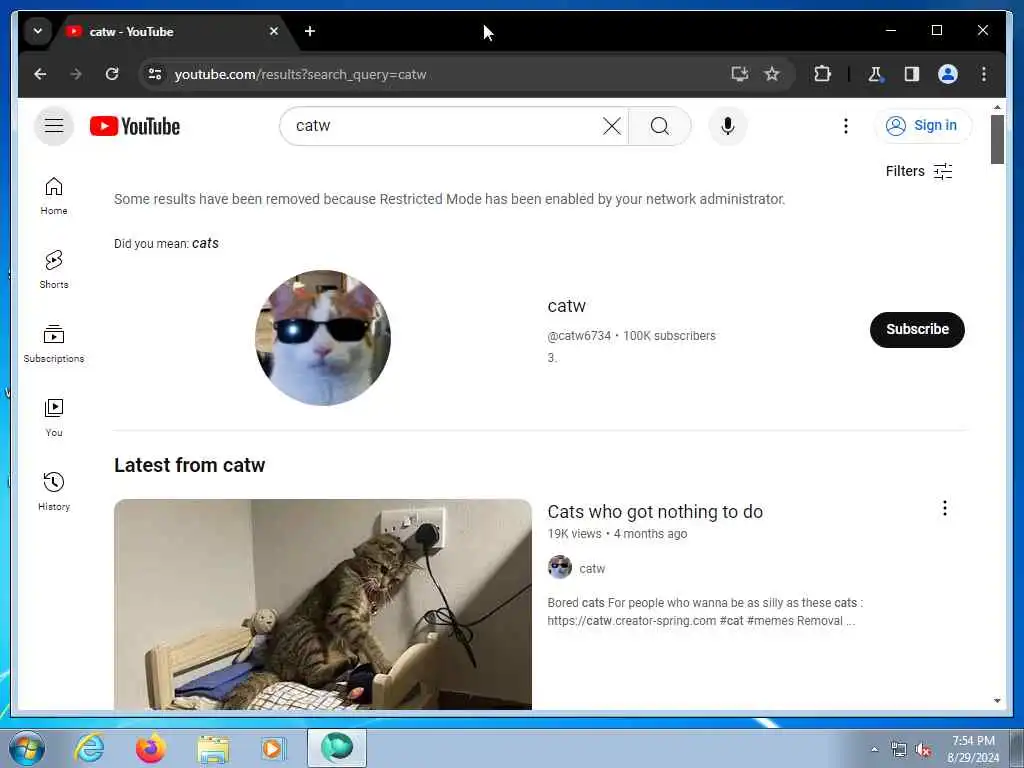Open the Chrome Labs flask icon
Image resolution: width=1024 pixels, height=768 pixels.
pyautogui.click(x=875, y=74)
